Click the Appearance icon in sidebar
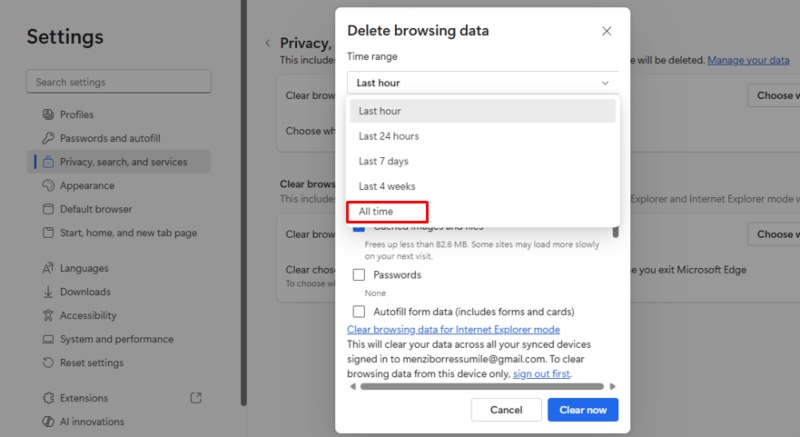The image size is (800, 437). click(x=48, y=185)
